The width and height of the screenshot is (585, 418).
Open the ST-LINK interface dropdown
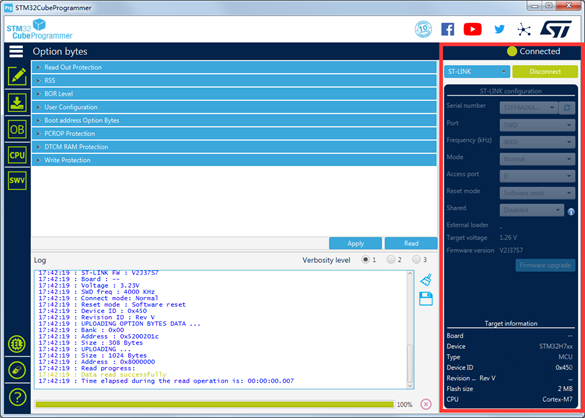[477, 72]
